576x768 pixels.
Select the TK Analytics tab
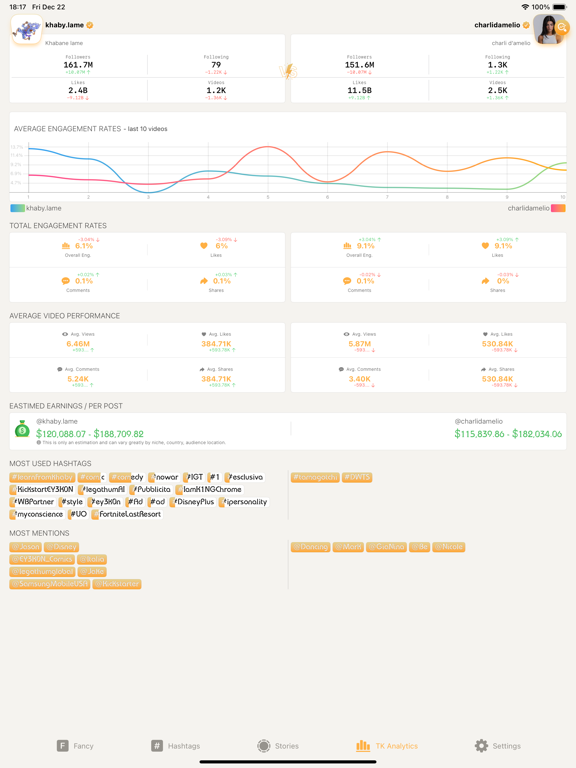[387, 746]
